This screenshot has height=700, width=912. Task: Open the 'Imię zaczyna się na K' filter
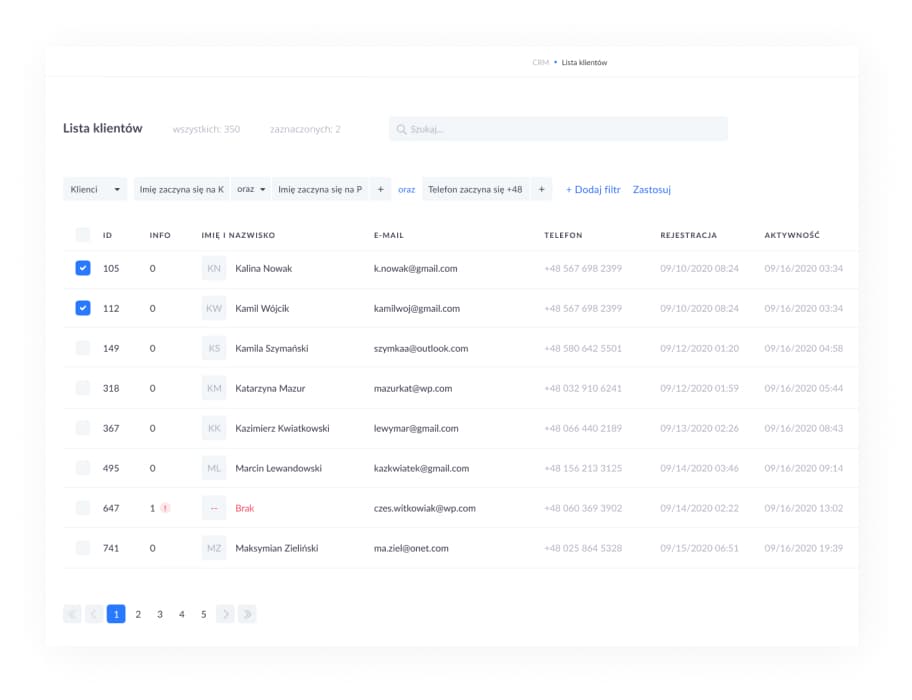[x=181, y=189]
